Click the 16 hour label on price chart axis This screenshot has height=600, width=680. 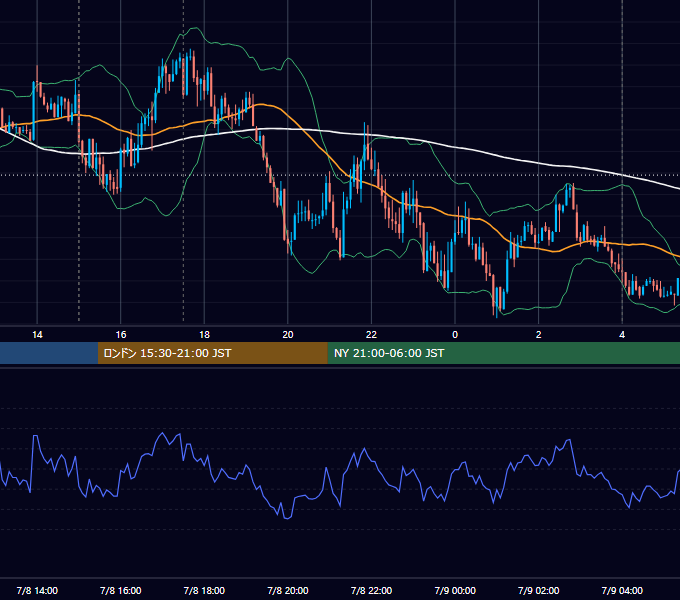pyautogui.click(x=121, y=335)
